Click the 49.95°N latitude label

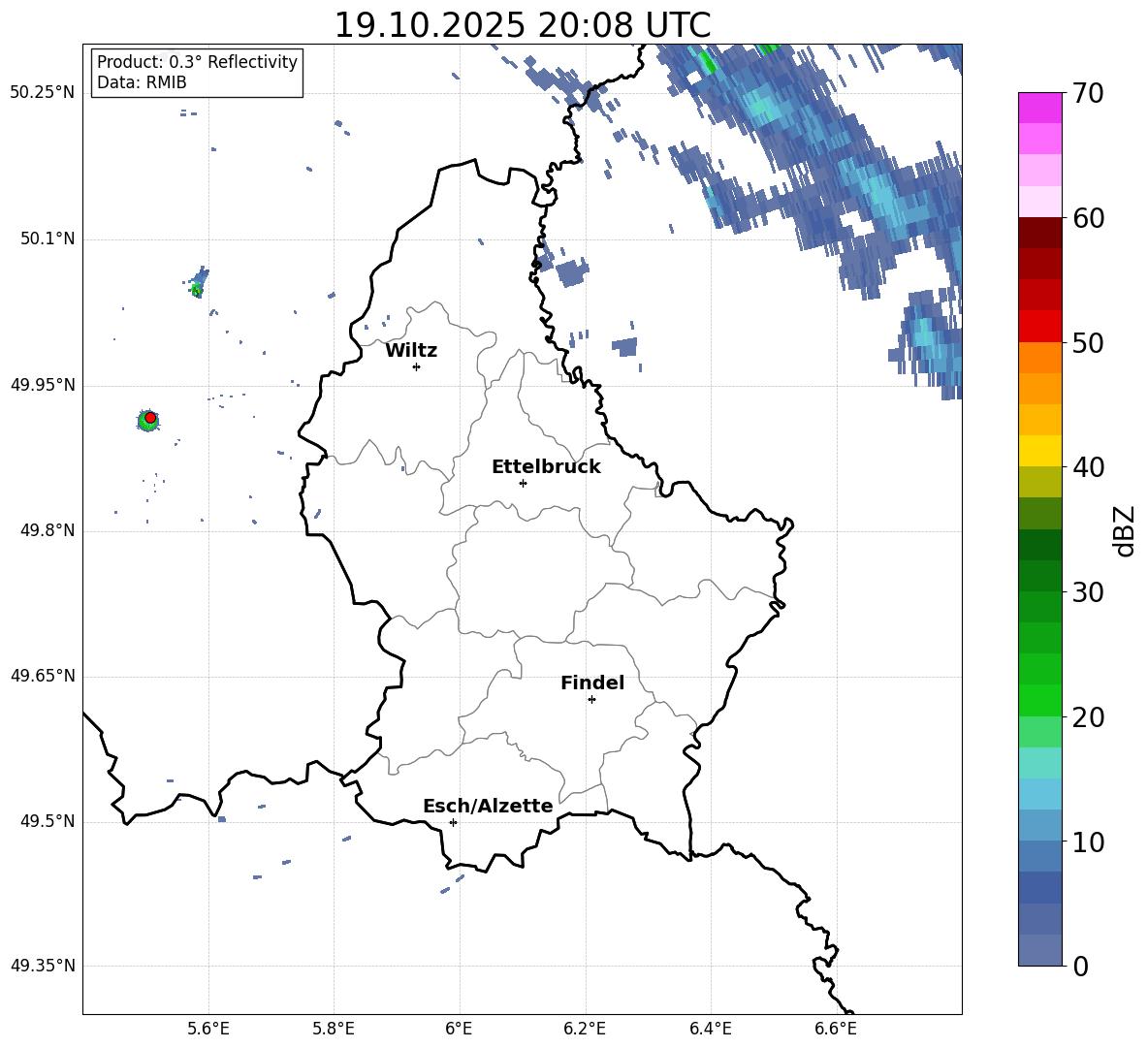click(43, 385)
